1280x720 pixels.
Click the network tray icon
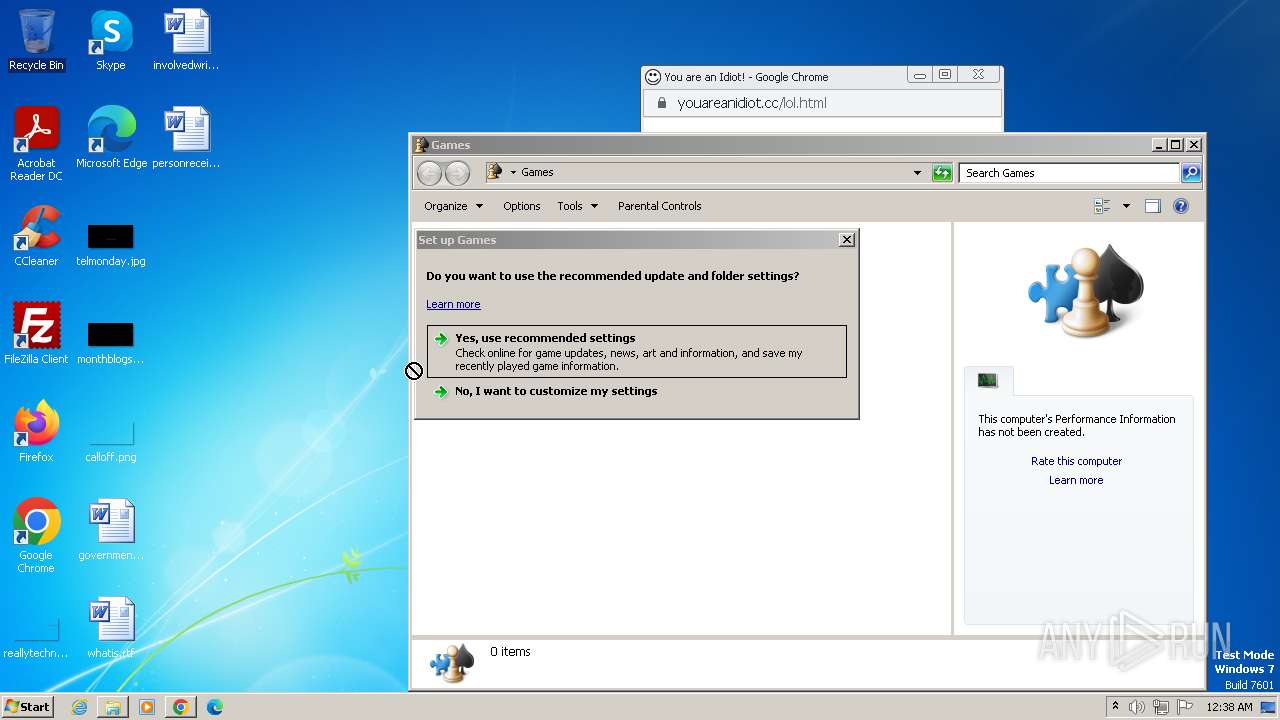coord(1160,707)
